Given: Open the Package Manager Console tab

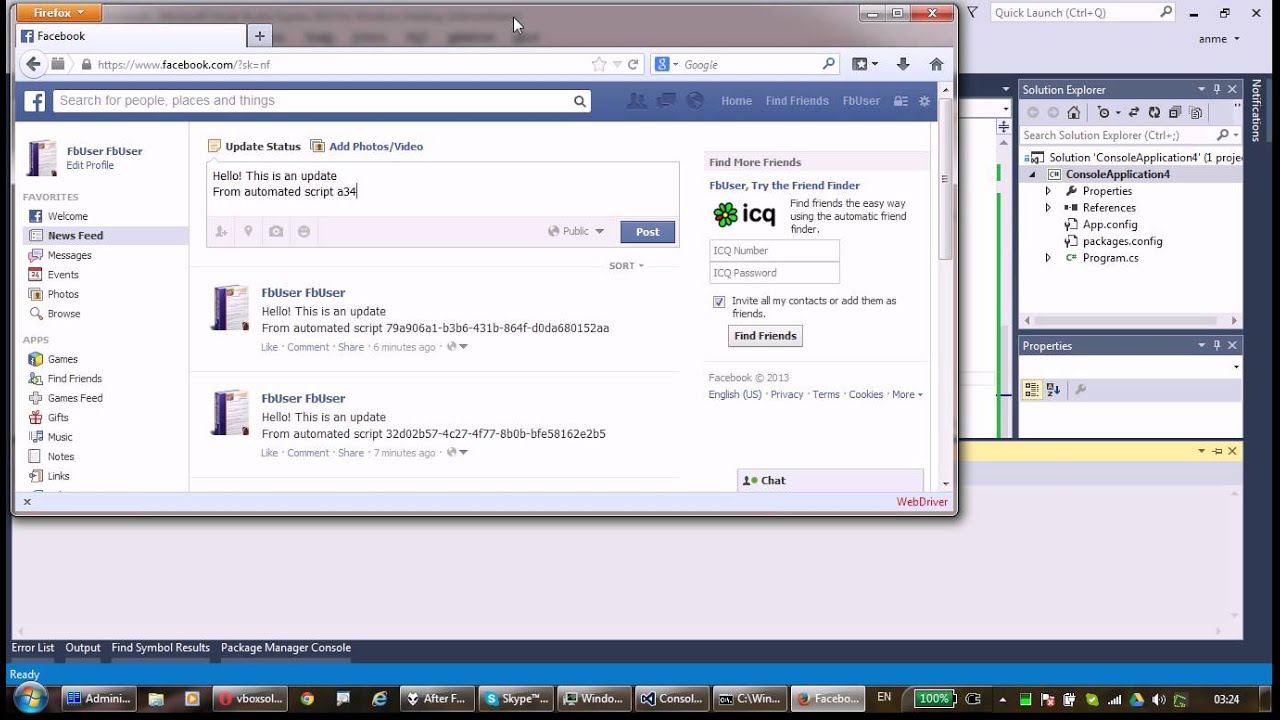Looking at the screenshot, I should point(286,648).
